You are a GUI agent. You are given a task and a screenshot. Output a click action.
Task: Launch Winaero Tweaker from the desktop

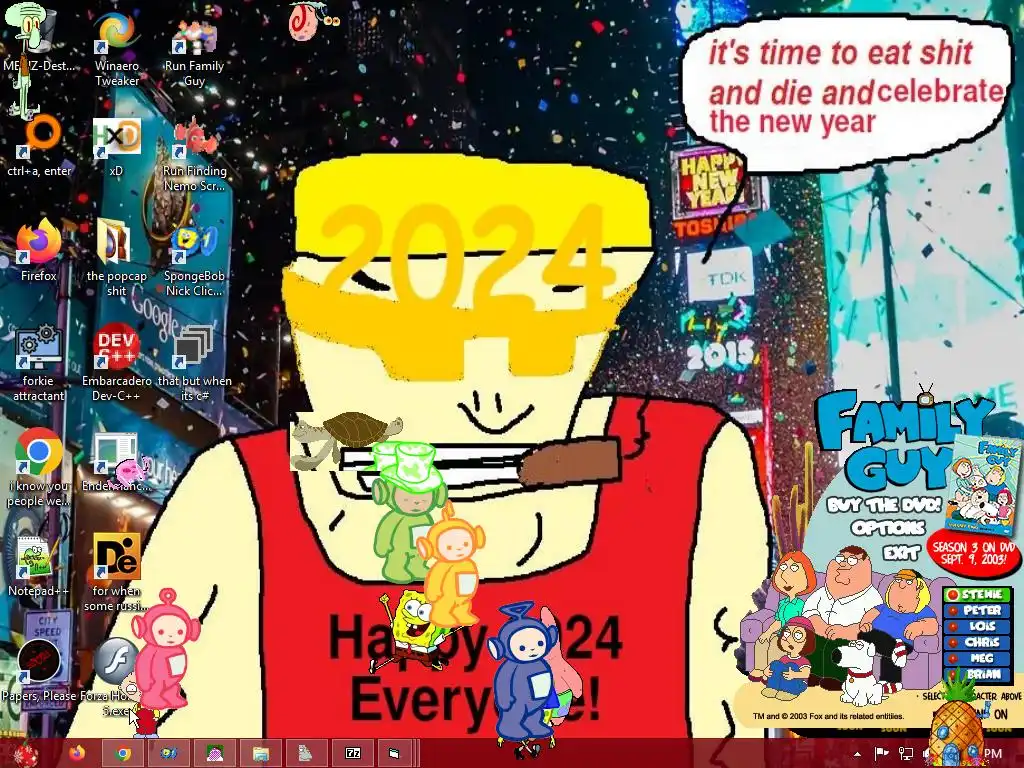pos(116,49)
